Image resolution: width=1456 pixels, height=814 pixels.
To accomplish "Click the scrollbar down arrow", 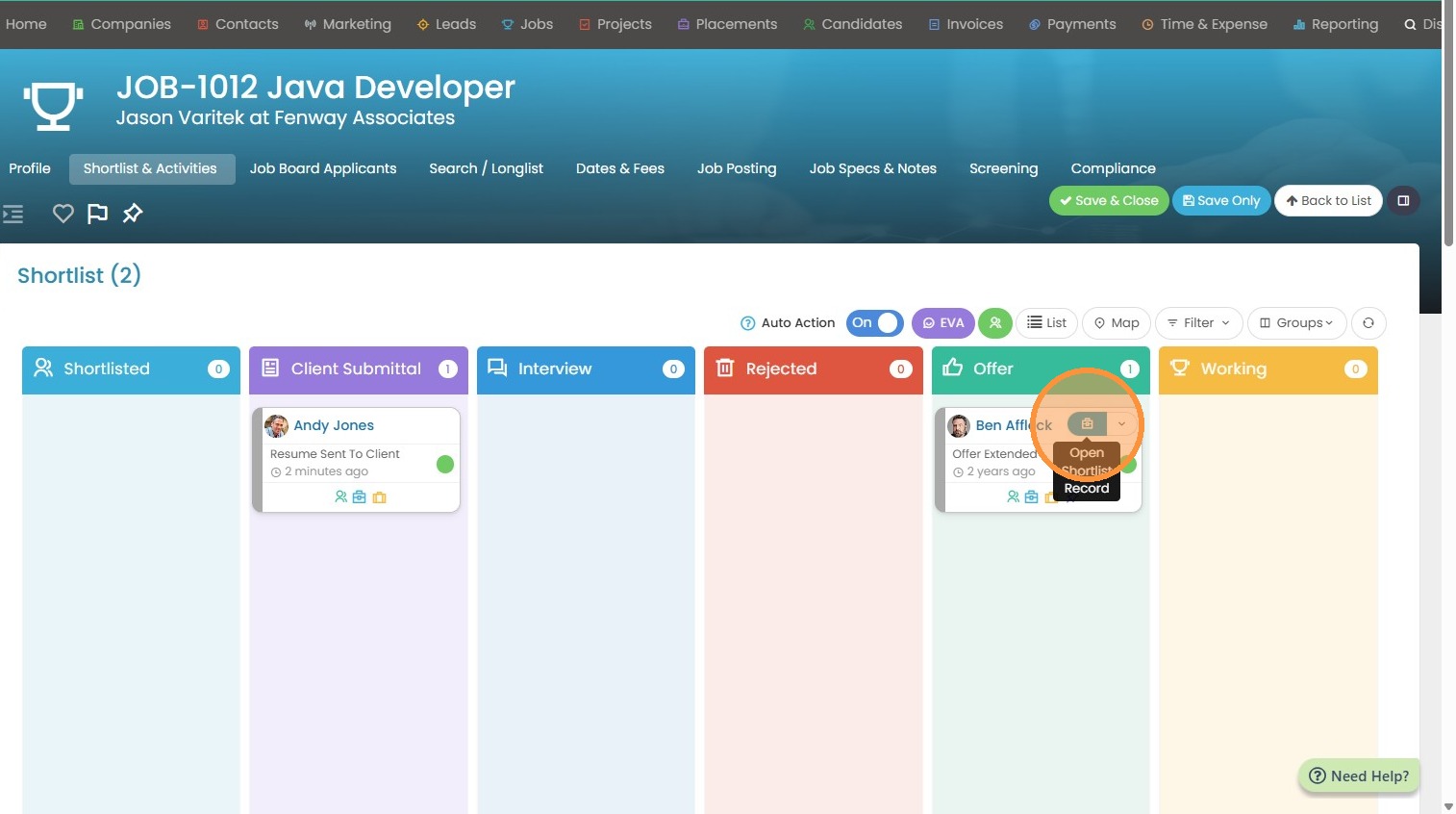I will coord(1448,806).
